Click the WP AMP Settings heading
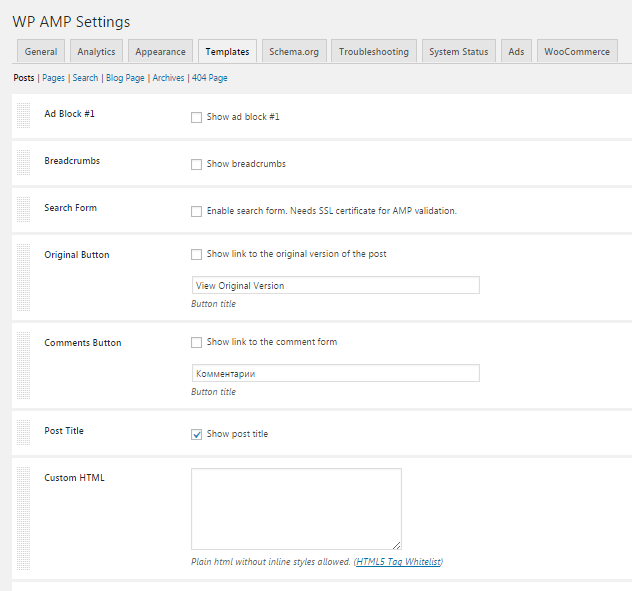This screenshot has height=591, width=632. (71, 22)
